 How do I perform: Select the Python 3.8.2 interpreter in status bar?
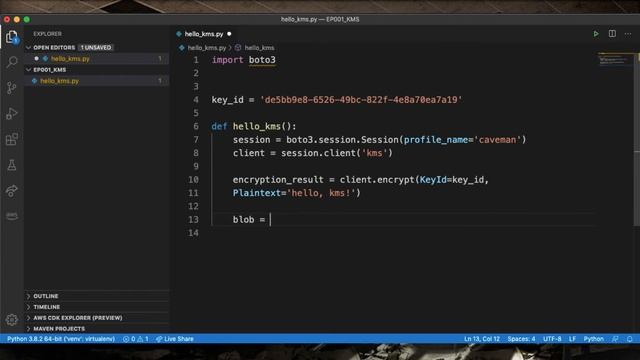61,339
